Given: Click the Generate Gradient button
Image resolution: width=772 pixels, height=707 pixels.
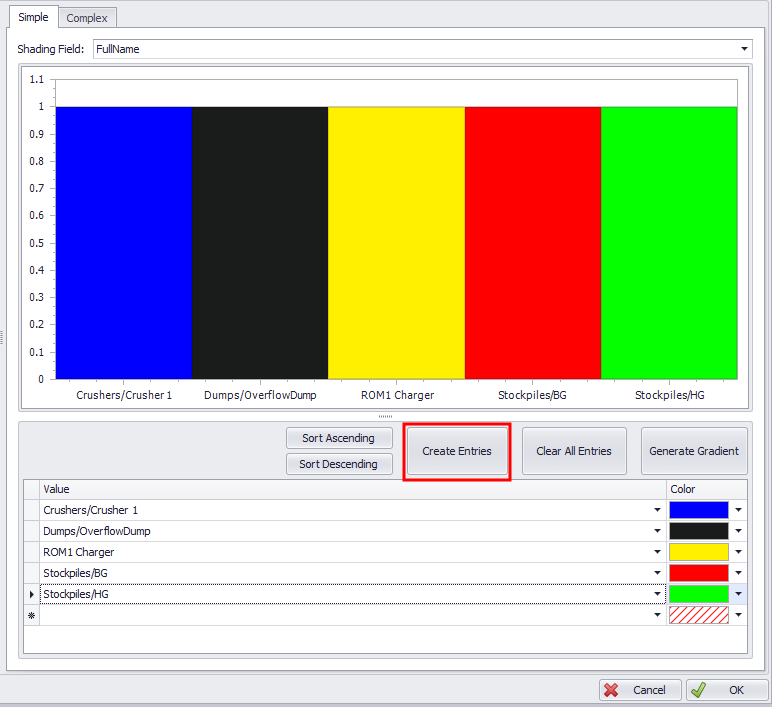Looking at the screenshot, I should (693, 451).
